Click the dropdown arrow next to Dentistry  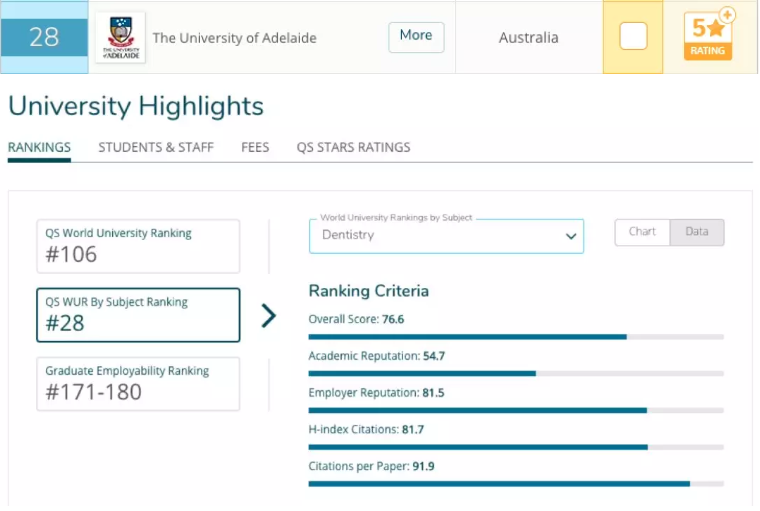571,237
